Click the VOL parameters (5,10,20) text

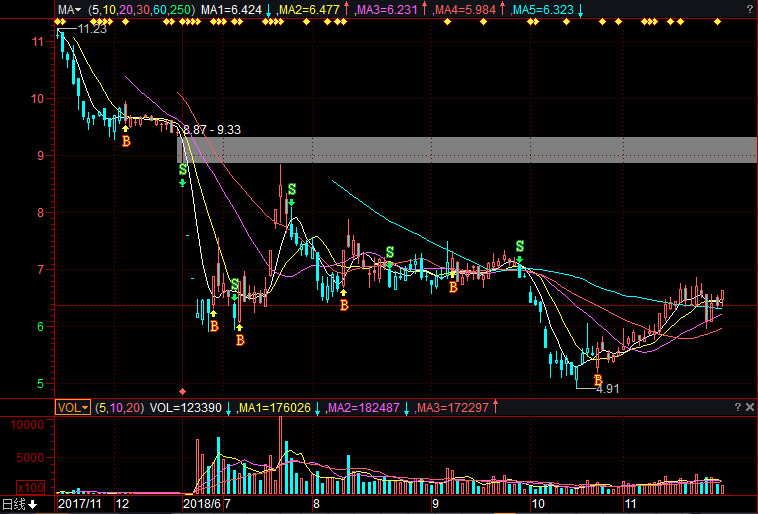coord(121,407)
